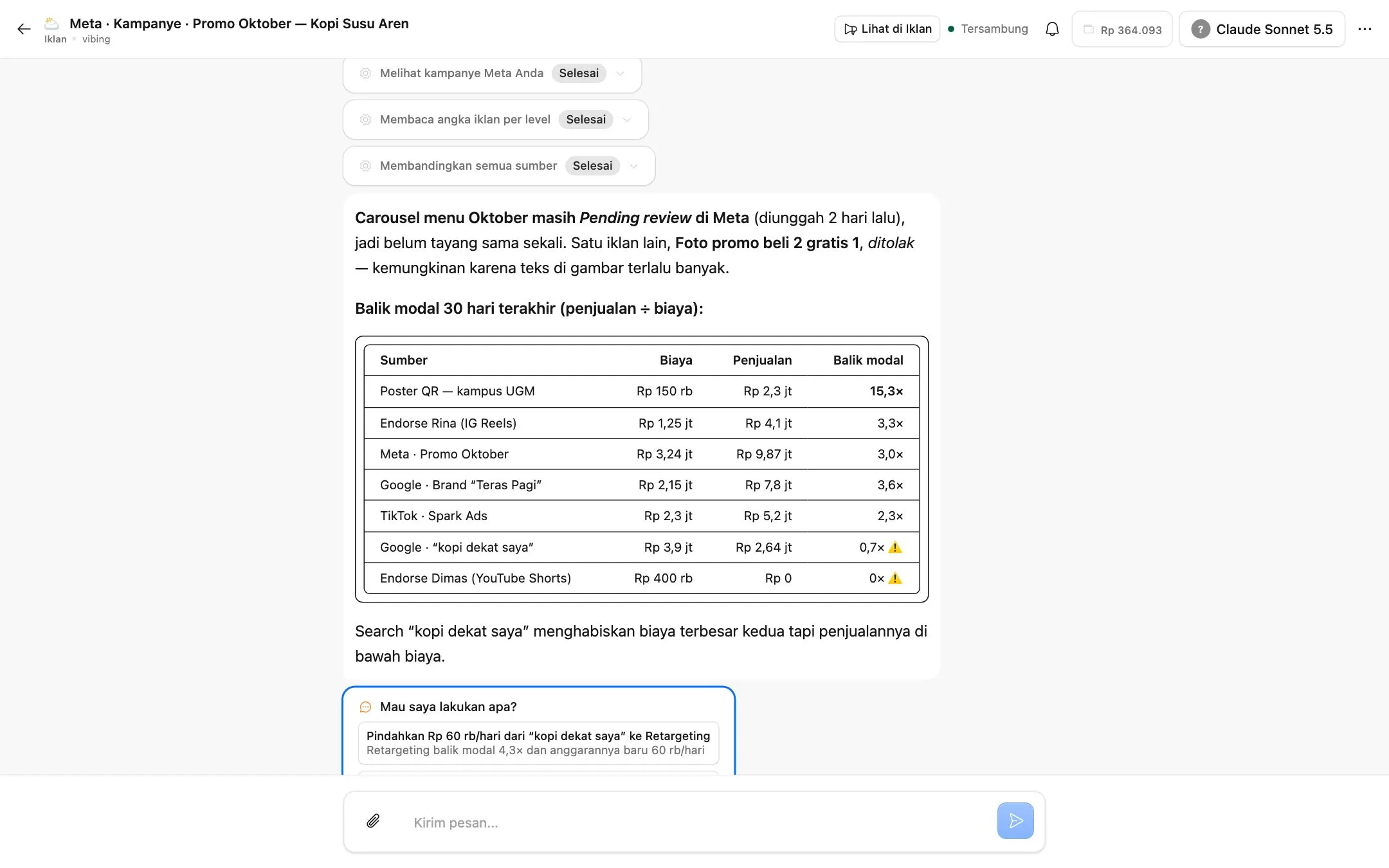Select the Poster QR — kampus UGM row
This screenshot has width=1389, height=868.
tap(642, 391)
